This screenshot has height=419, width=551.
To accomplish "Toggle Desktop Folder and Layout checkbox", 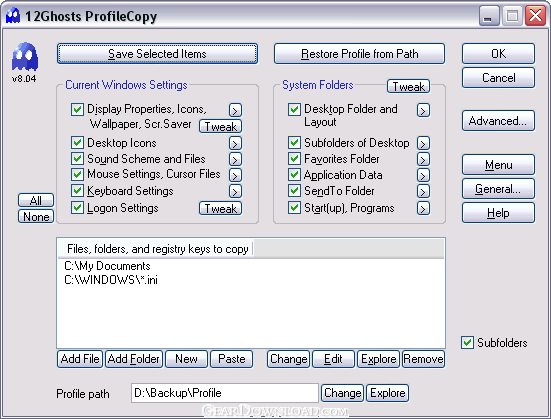I will pyautogui.click(x=294, y=109).
